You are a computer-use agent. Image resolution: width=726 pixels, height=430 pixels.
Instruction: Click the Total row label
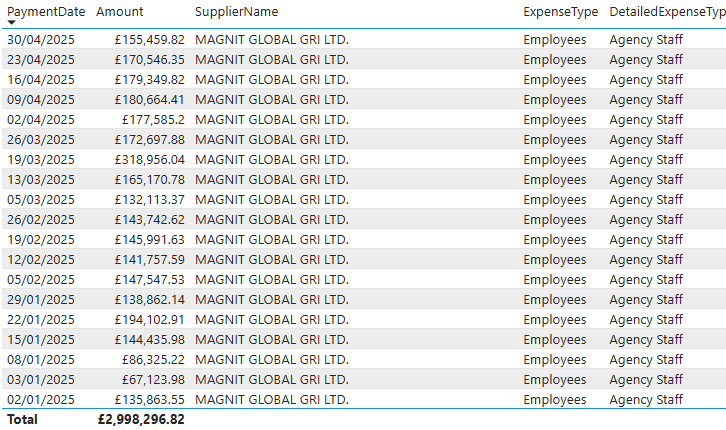(x=22, y=419)
